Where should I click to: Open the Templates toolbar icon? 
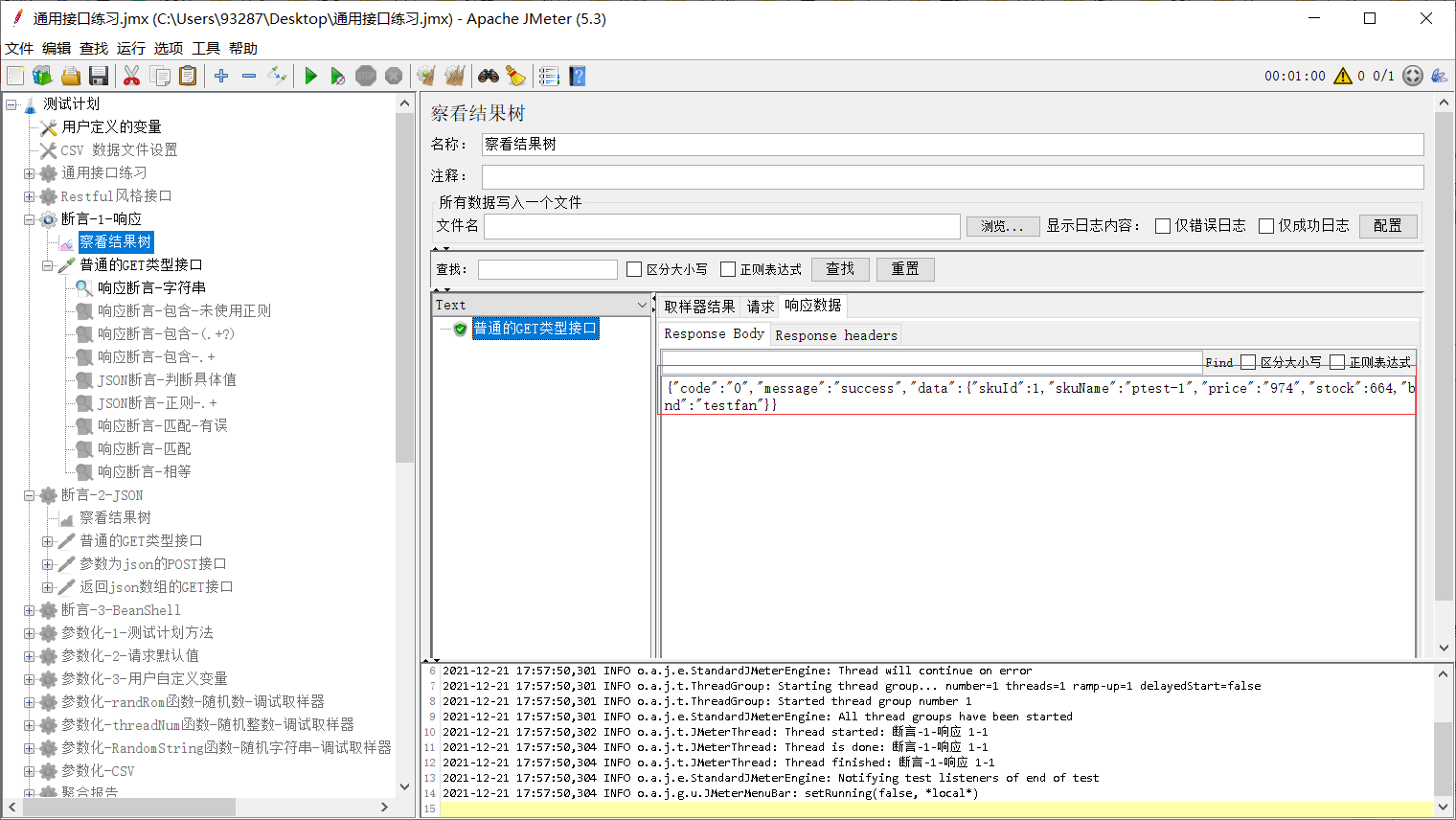pyautogui.click(x=42, y=76)
